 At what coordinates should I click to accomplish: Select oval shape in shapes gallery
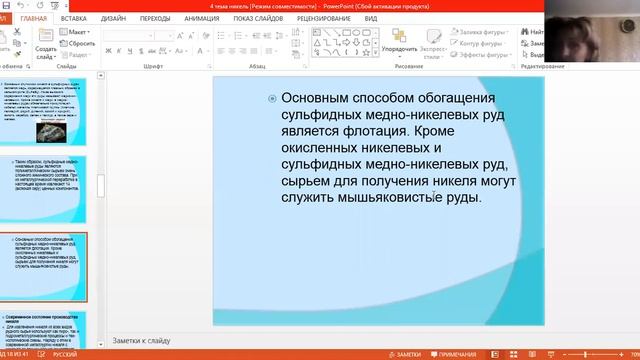click(356, 32)
